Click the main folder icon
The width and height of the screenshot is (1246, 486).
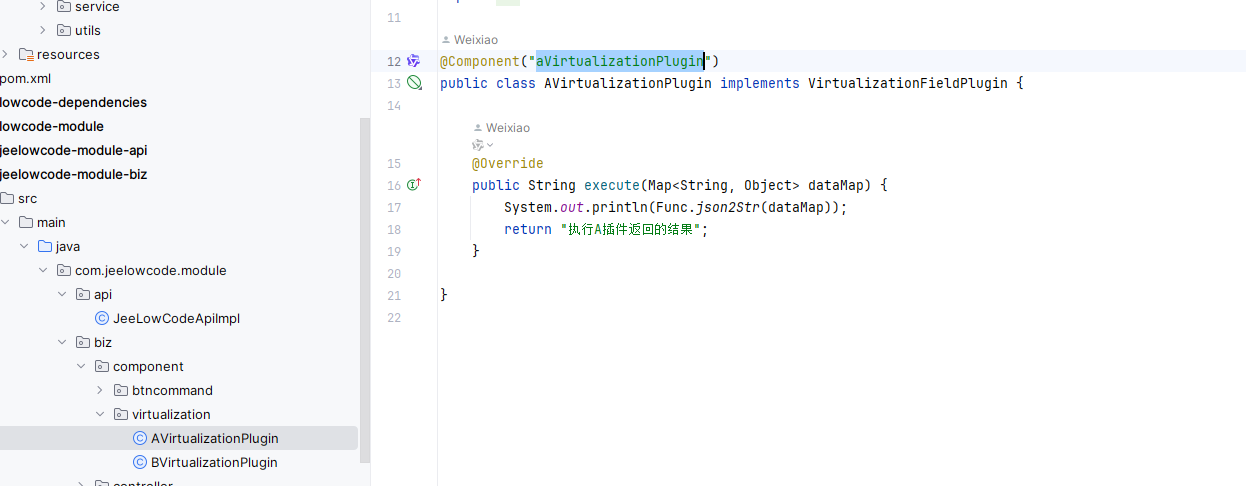(26, 222)
